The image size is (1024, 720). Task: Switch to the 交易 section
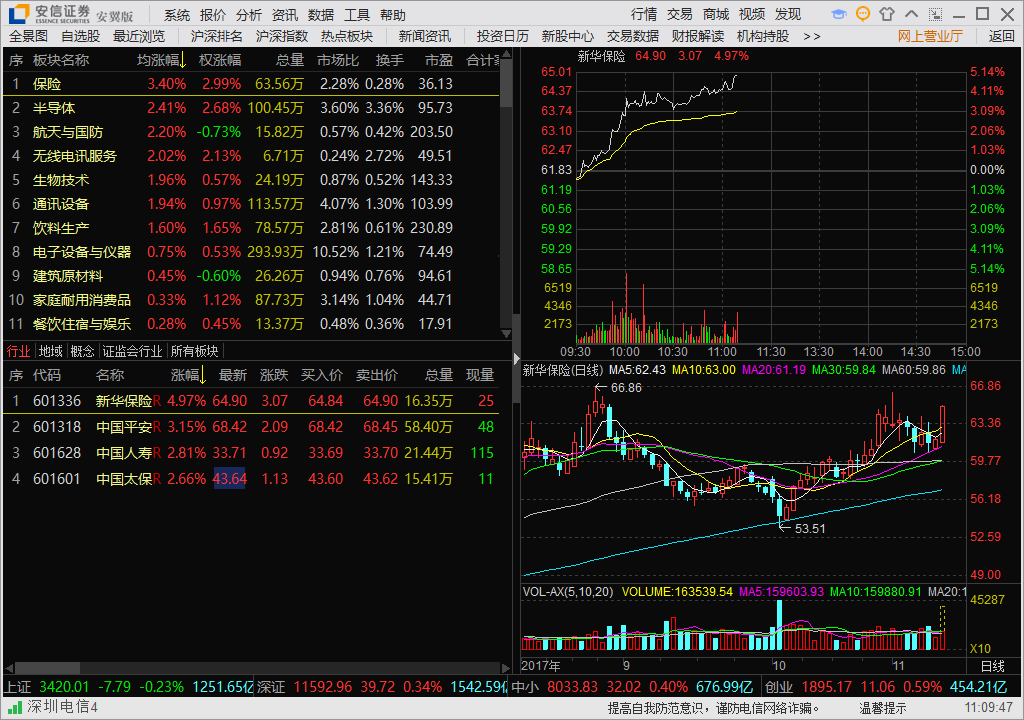pos(679,14)
